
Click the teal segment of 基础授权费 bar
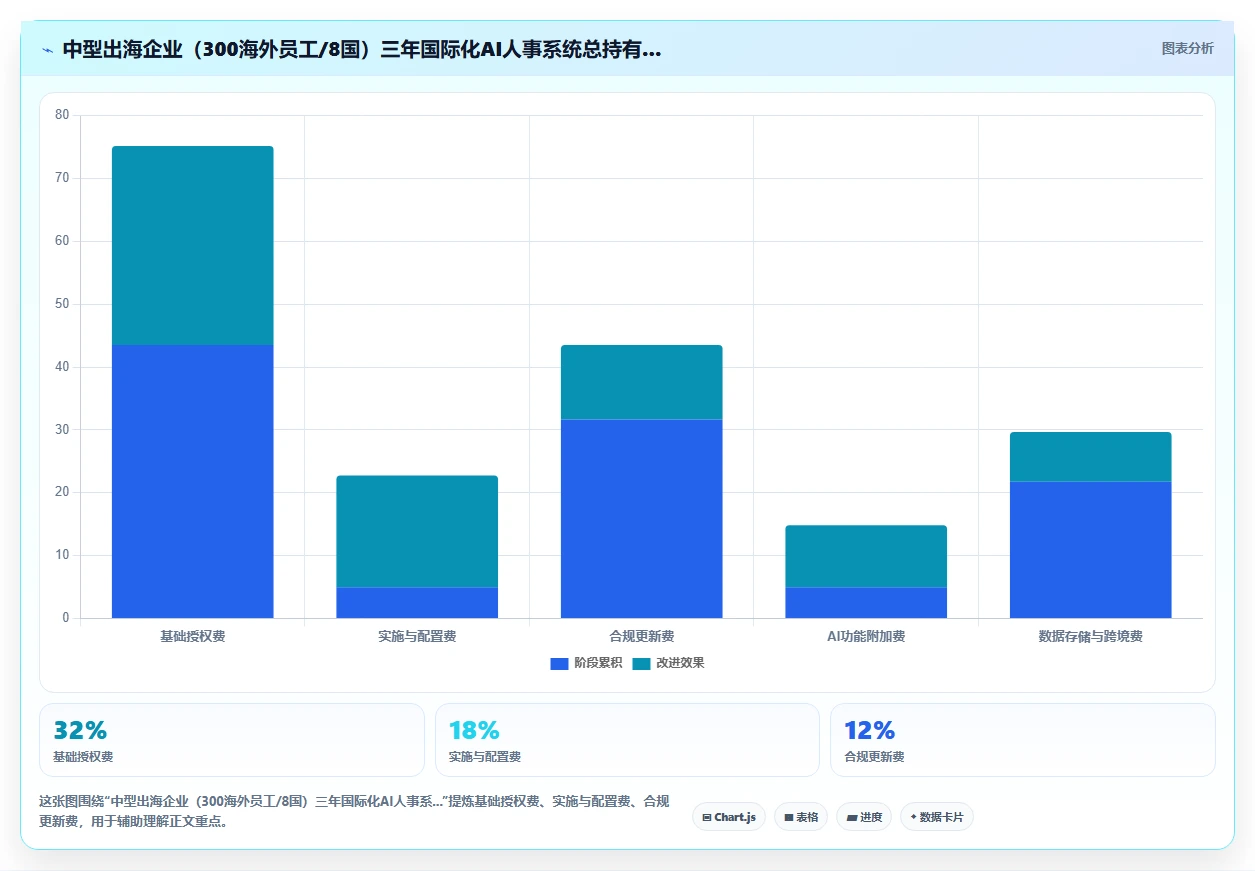(192, 246)
